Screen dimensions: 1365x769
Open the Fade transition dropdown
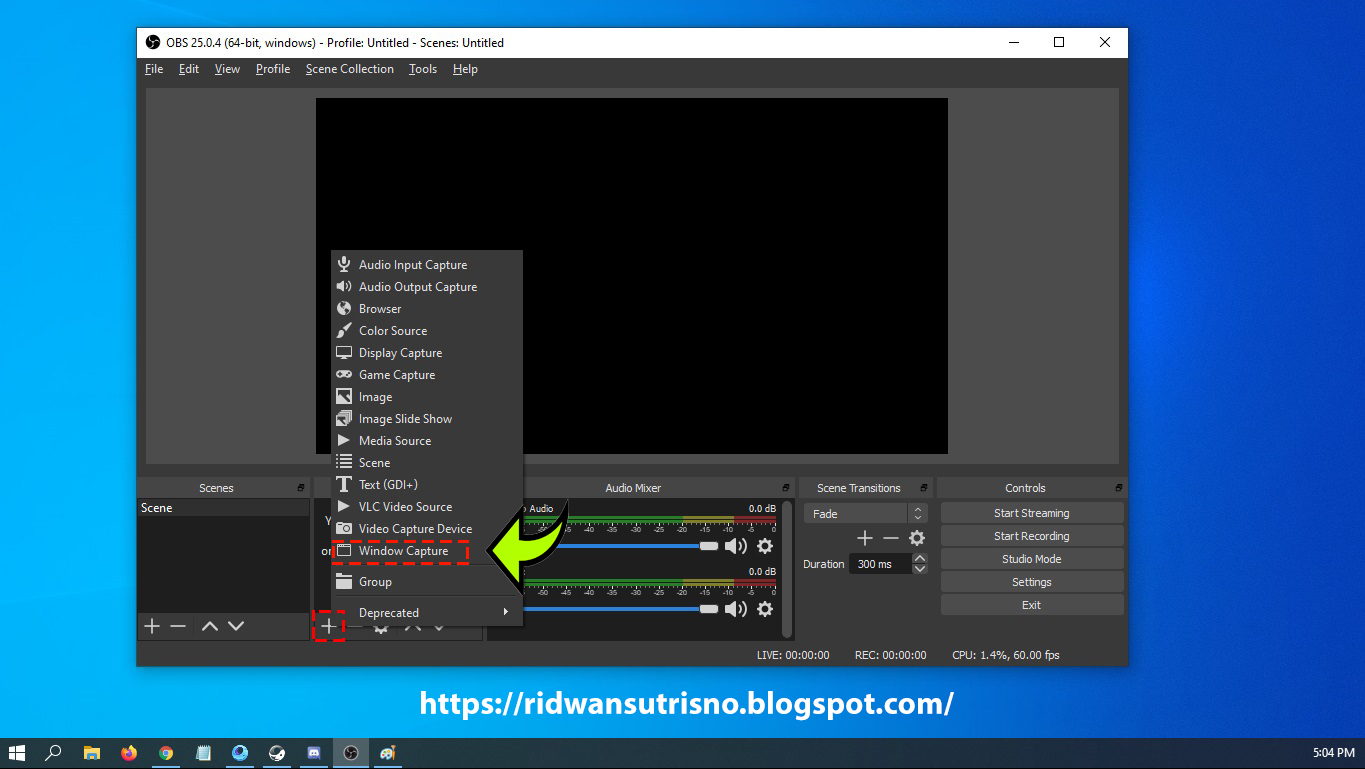coord(866,513)
